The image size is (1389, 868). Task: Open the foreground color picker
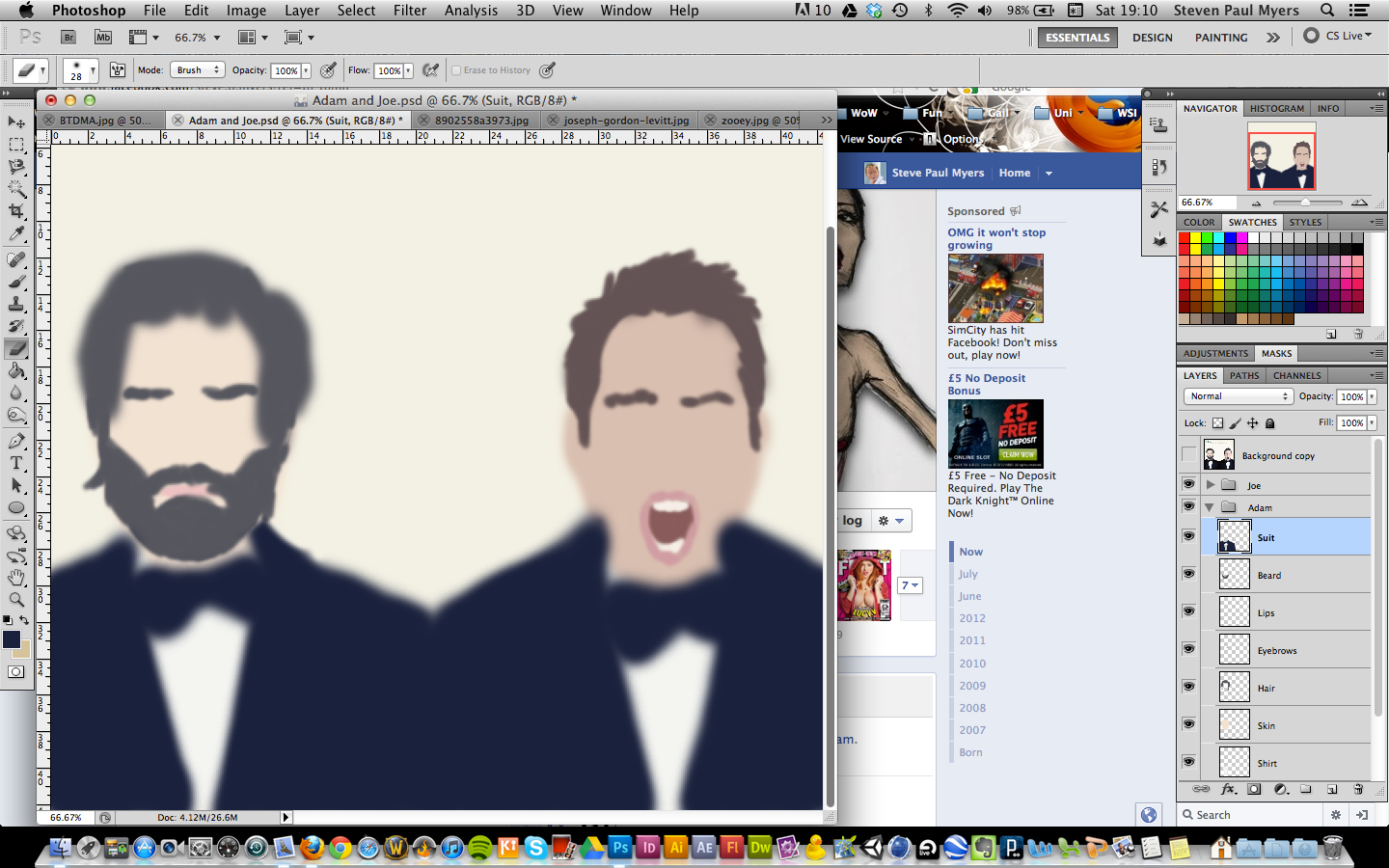[x=12, y=639]
